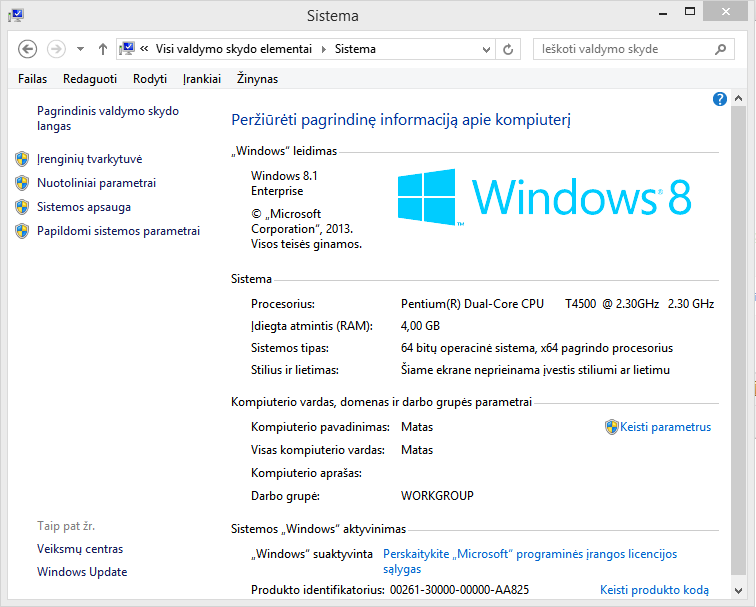Click breadcrumb arrow before Sistema
The image size is (756, 607).
(x=324, y=49)
